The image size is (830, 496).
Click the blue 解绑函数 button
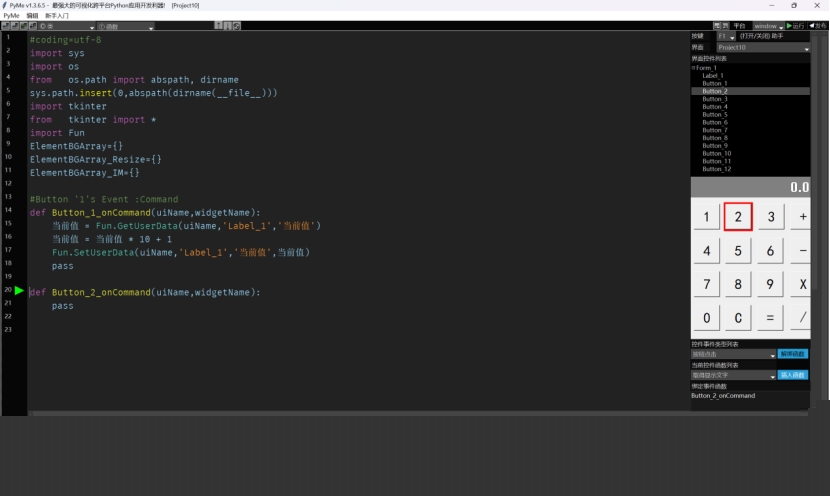pos(793,354)
